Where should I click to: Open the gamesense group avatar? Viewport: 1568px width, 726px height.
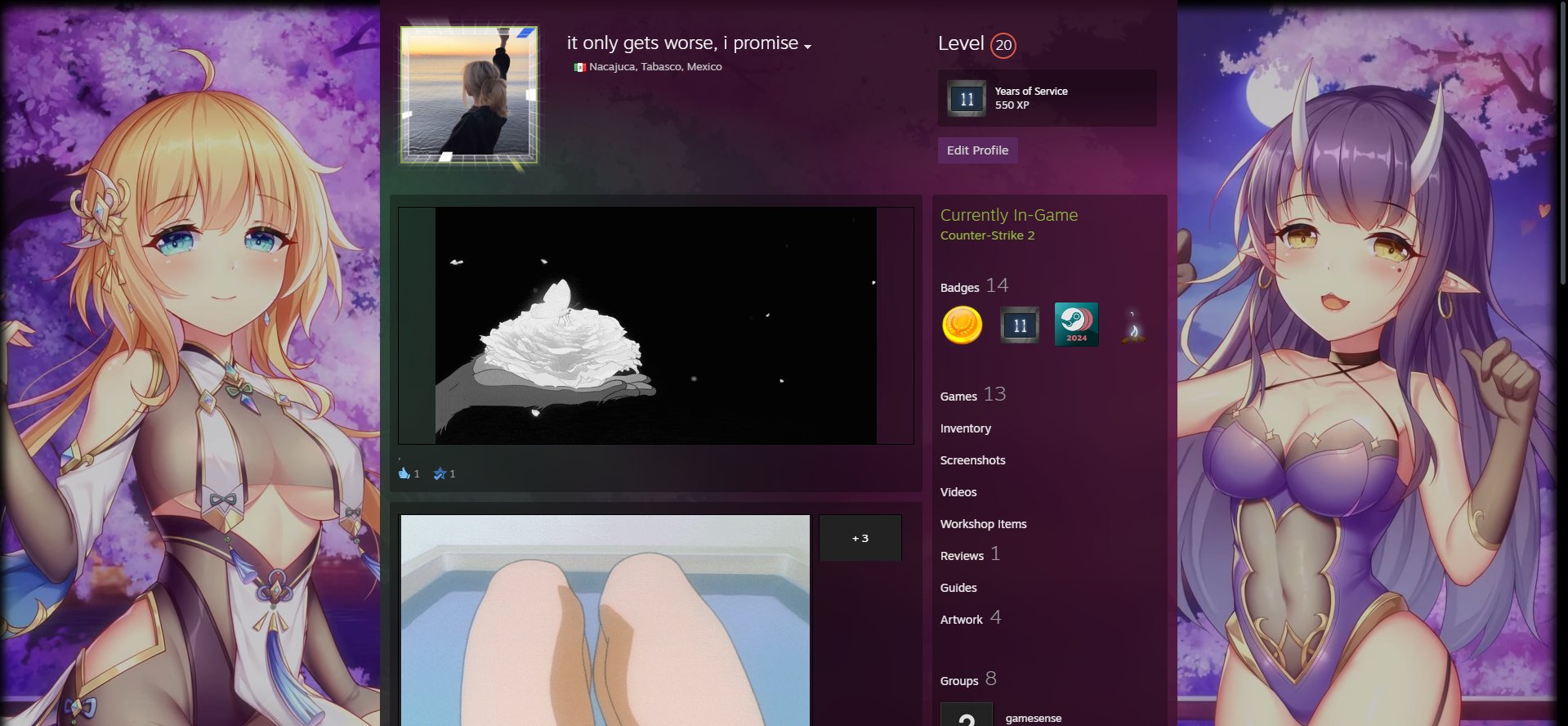[966, 715]
